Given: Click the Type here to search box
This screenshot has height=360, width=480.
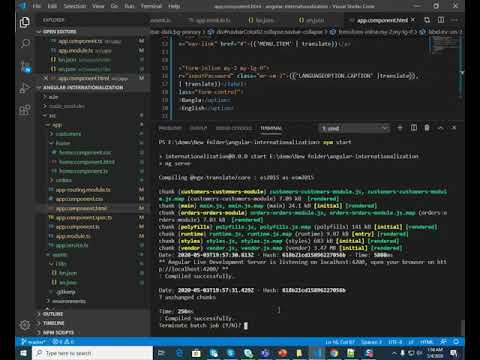Looking at the screenshot, I should [x=92, y=353].
